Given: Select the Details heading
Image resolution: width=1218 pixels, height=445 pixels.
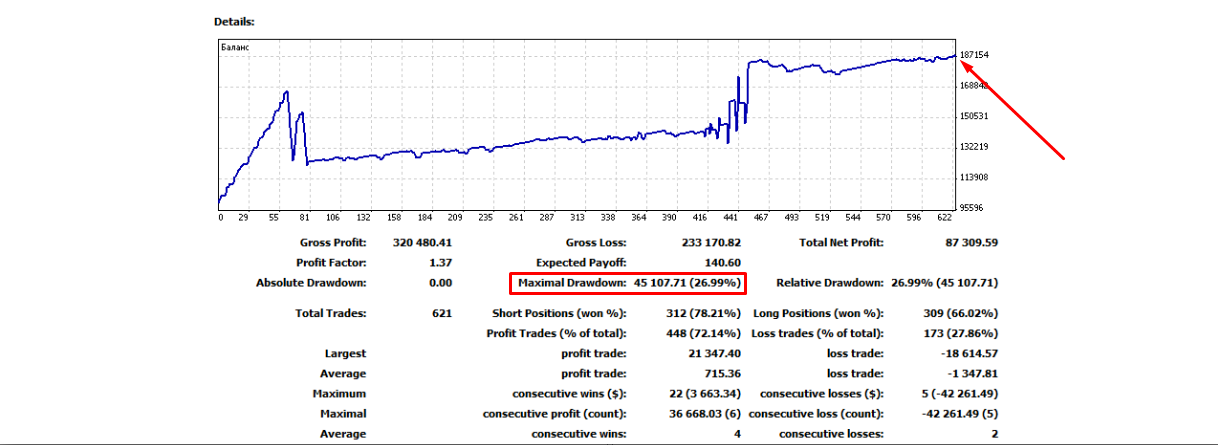Looking at the screenshot, I should coord(235,21).
